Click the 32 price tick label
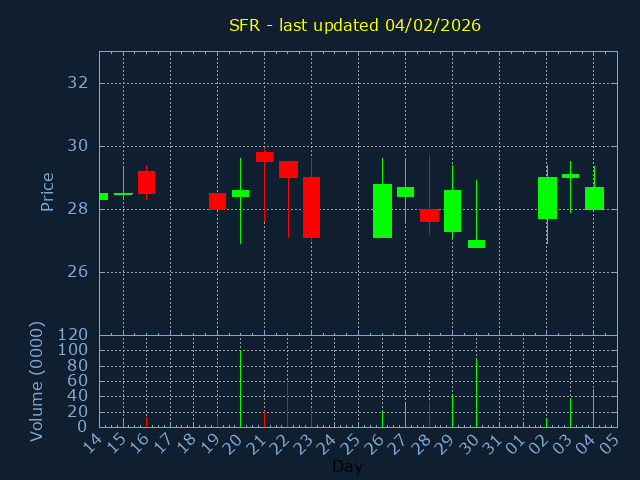The width and height of the screenshot is (640, 480). (x=77, y=83)
